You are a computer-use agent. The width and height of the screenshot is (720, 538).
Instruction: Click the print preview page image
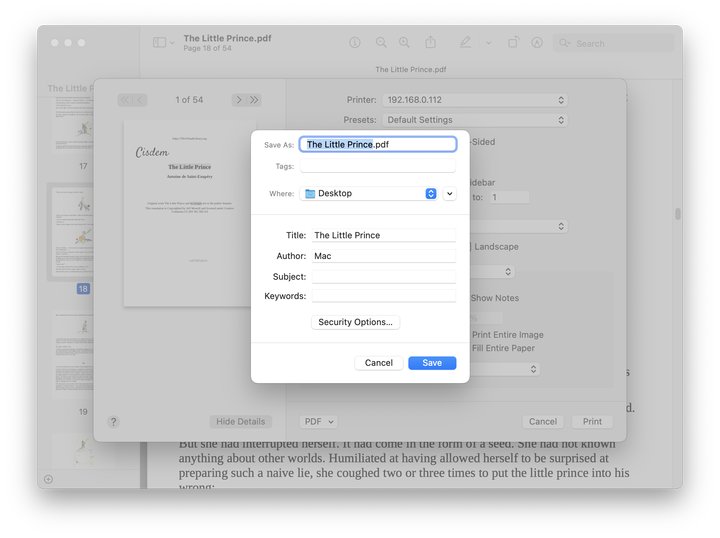(187, 213)
